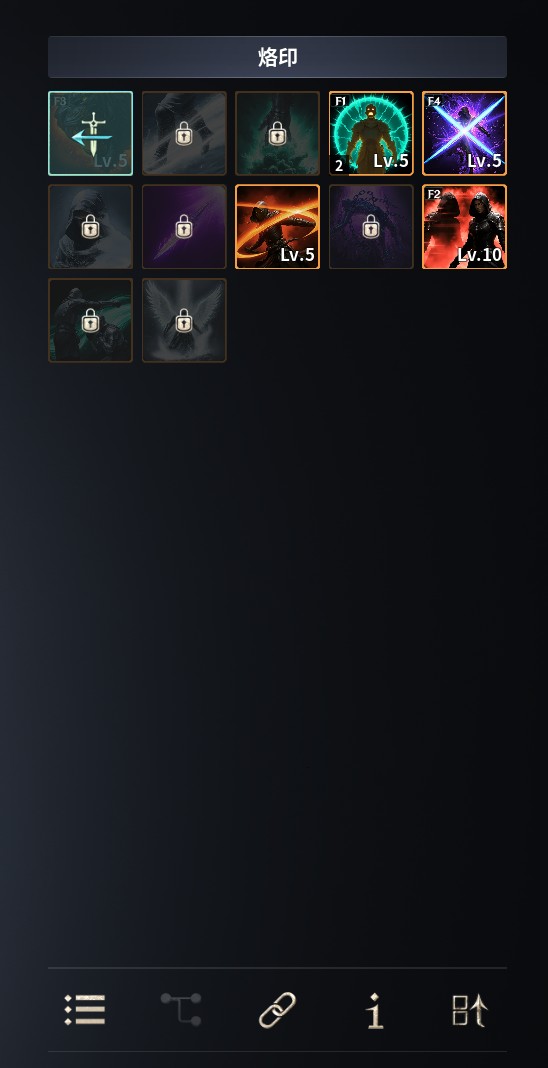Click the locked dark chain creature skill
This screenshot has height=1068, width=548.
point(371,227)
